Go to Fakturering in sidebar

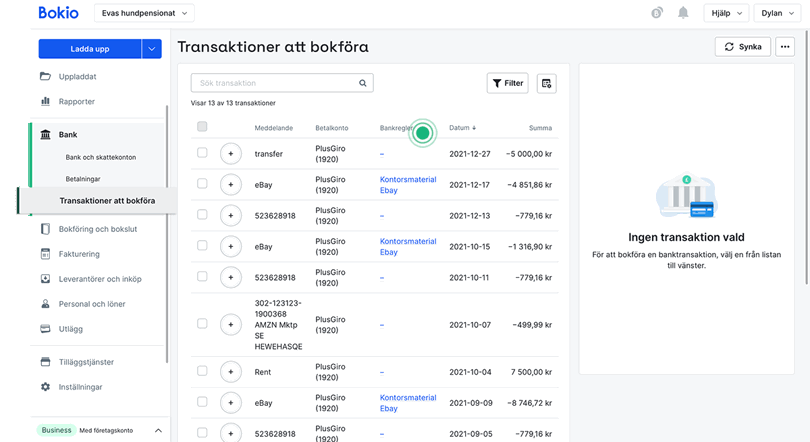tap(79, 254)
